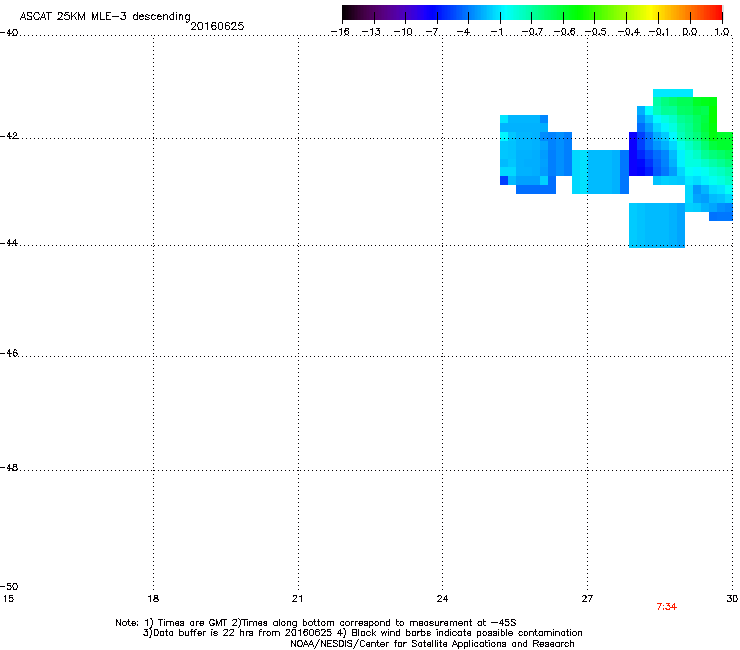This screenshot has width=740, height=650.
Task: Click the red 7:34 timestamp
Action: click(x=666, y=607)
